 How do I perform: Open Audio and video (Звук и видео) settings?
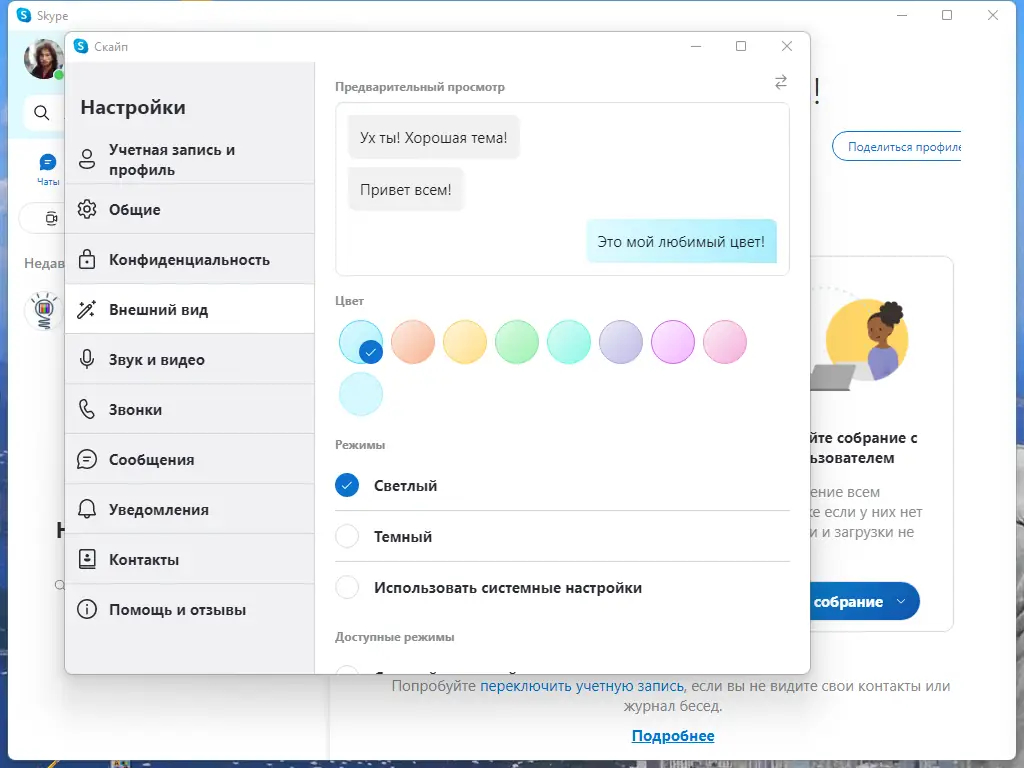[x=189, y=359]
